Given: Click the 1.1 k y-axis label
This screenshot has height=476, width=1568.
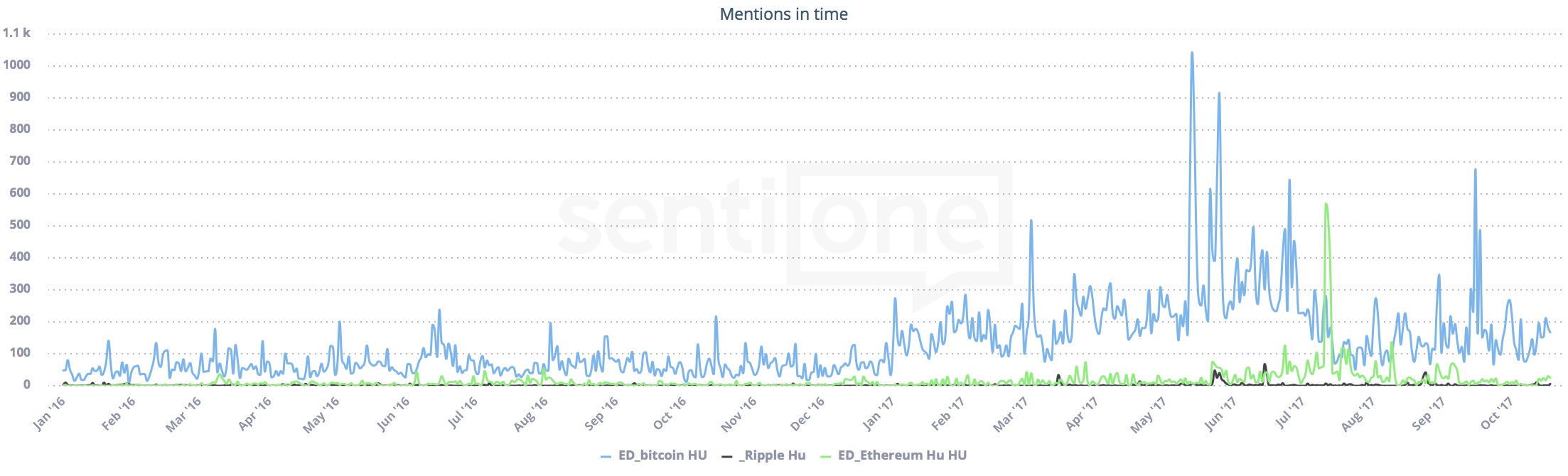Looking at the screenshot, I should [16, 33].
